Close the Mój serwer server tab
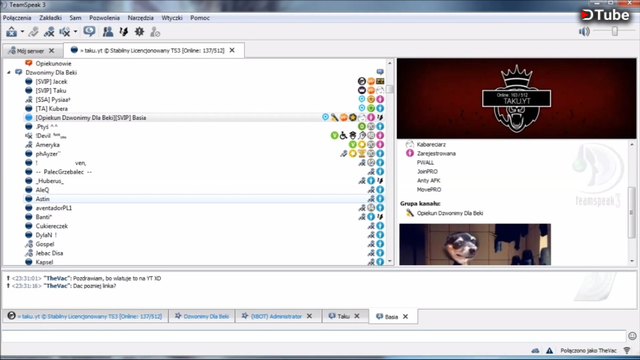This screenshot has height=360, width=640. [x=51, y=51]
